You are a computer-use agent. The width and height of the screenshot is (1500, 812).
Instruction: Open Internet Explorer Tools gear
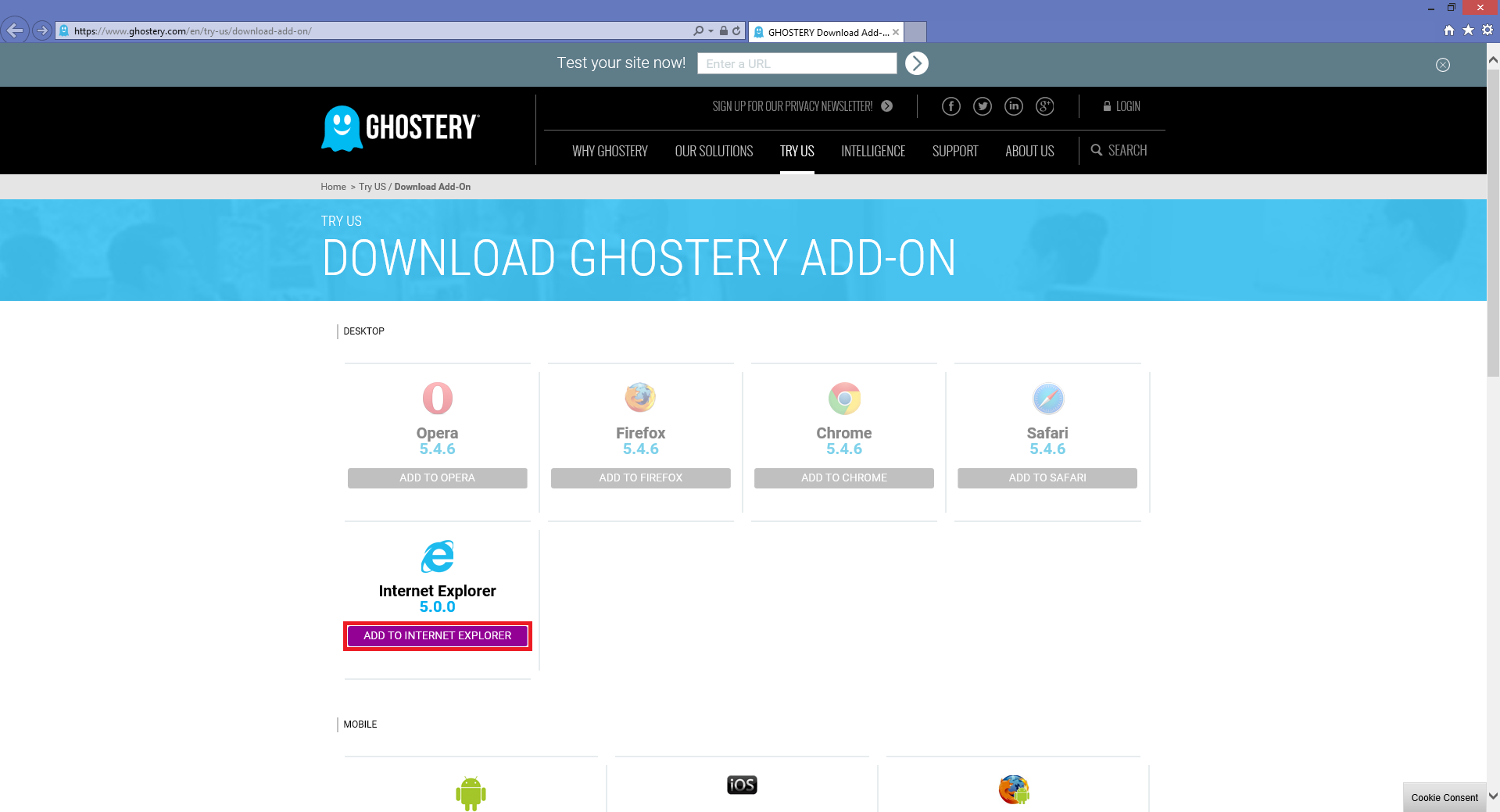pos(1487,30)
